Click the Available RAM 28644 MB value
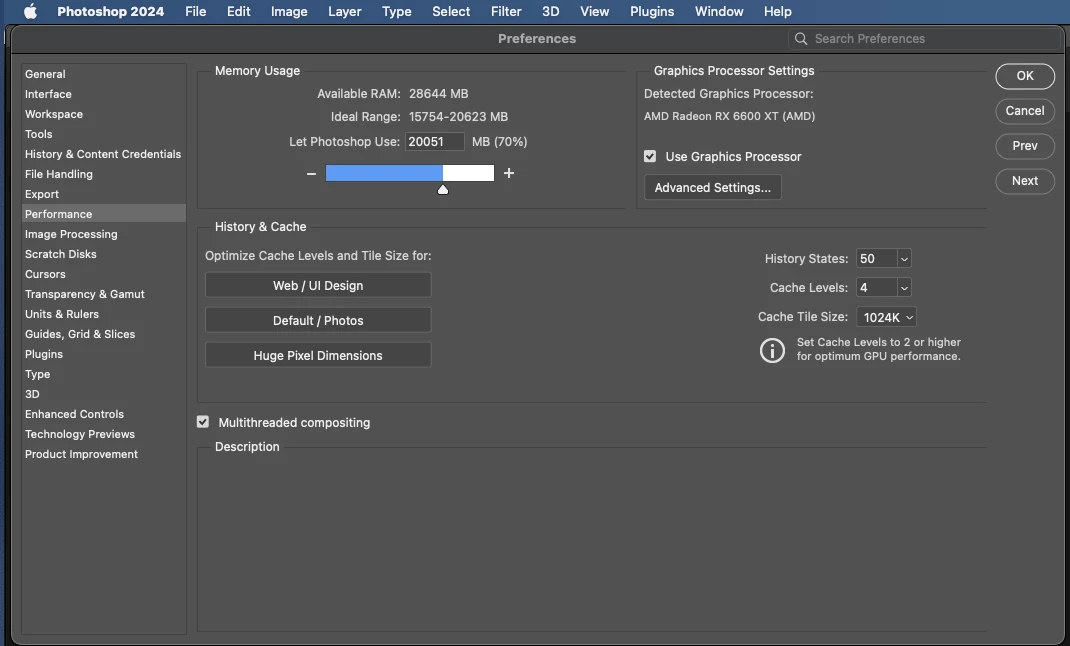Viewport: 1070px width, 646px height. (438, 93)
